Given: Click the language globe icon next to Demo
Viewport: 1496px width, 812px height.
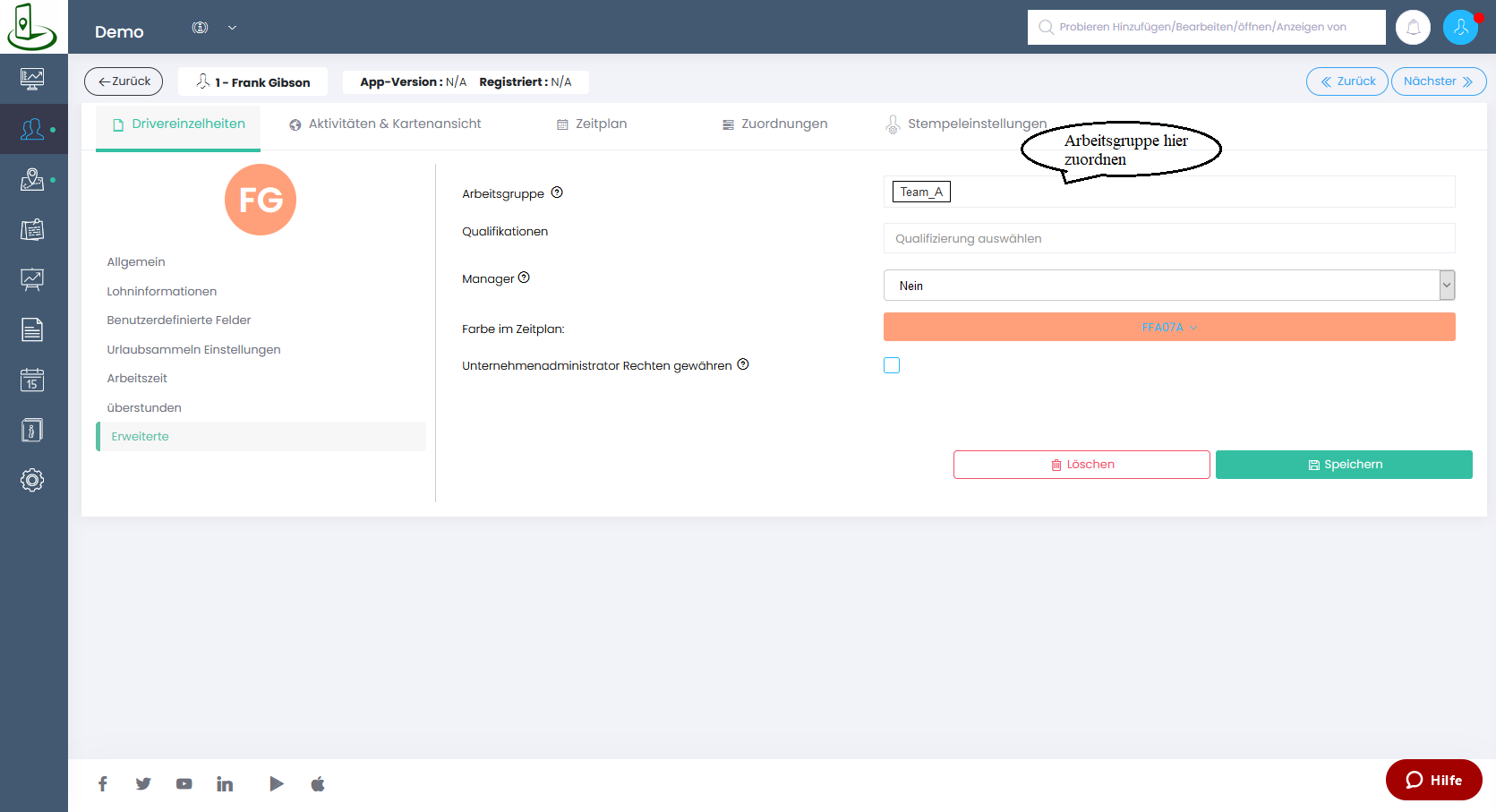Looking at the screenshot, I should 200,28.
